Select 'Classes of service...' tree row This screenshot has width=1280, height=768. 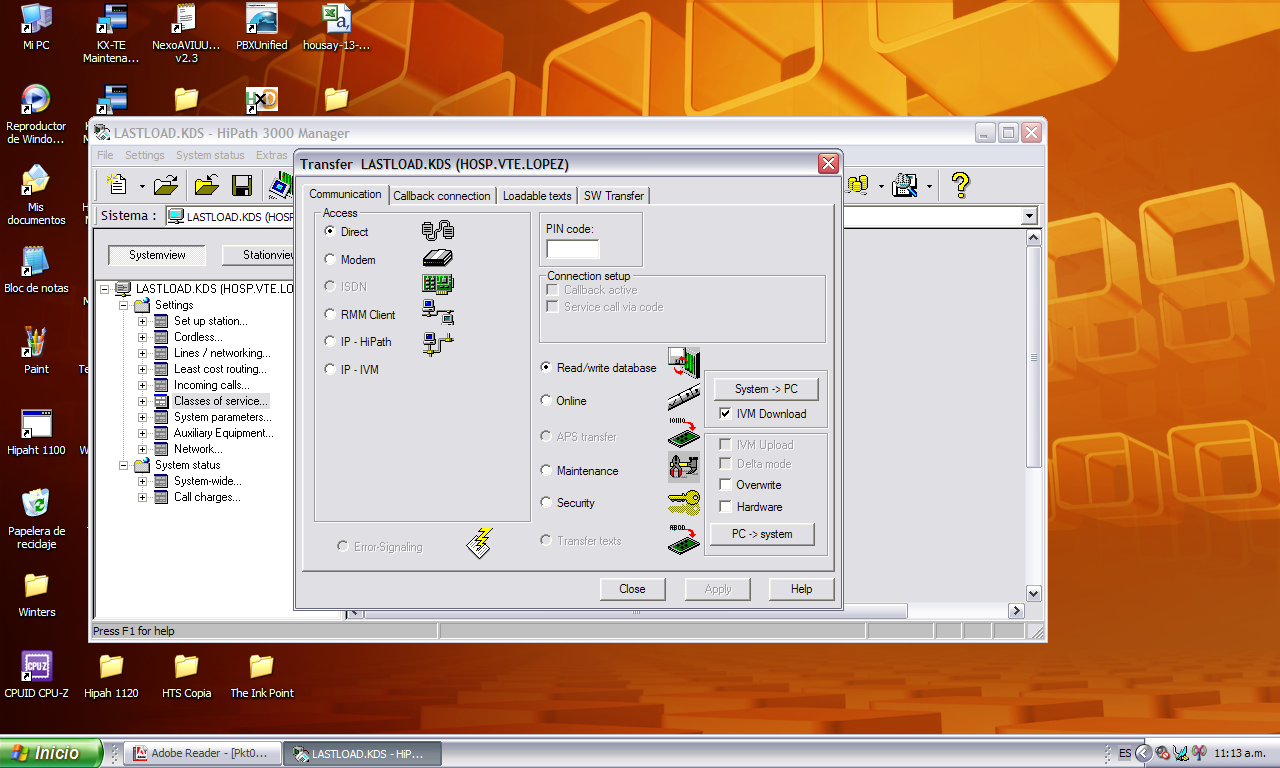tap(220, 401)
